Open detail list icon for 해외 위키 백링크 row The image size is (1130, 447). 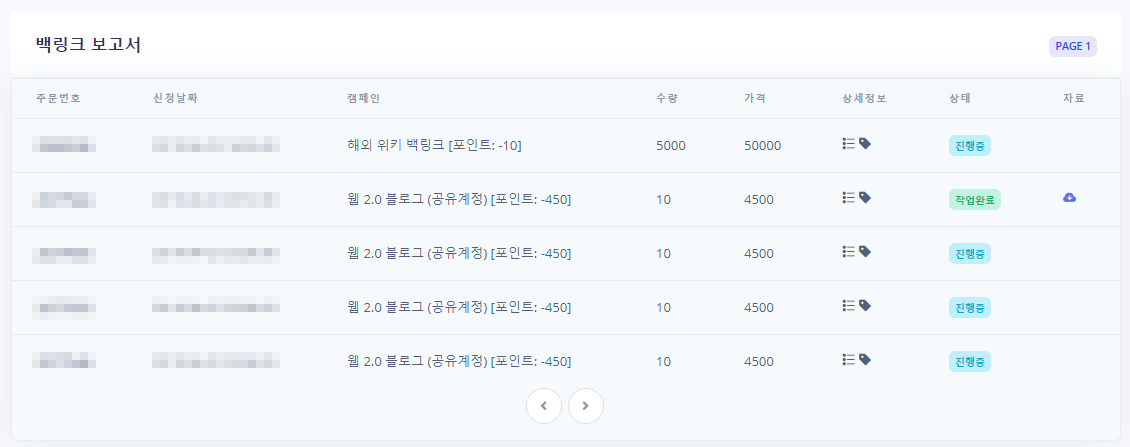click(x=848, y=144)
